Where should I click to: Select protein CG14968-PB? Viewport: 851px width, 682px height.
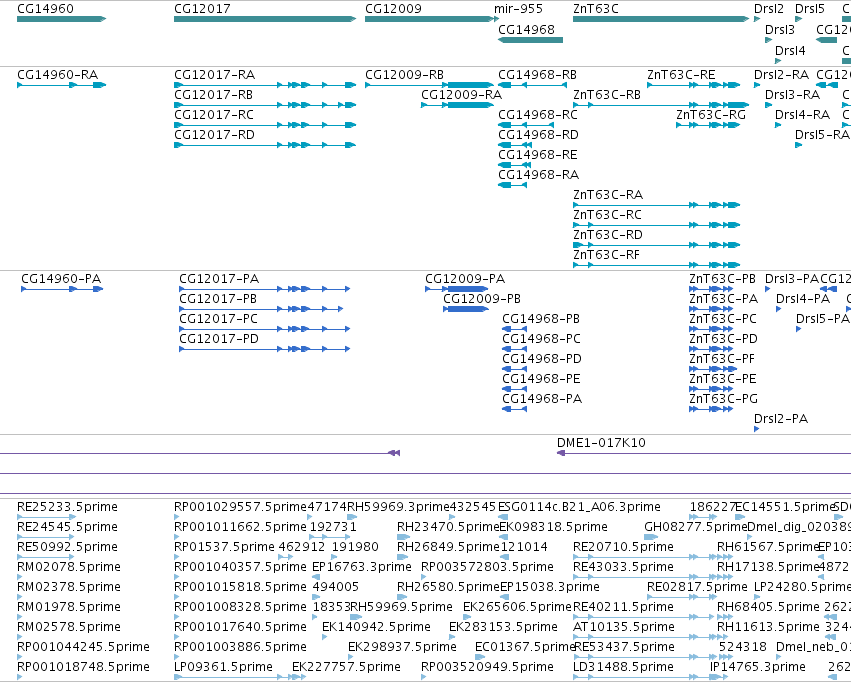[x=541, y=319]
